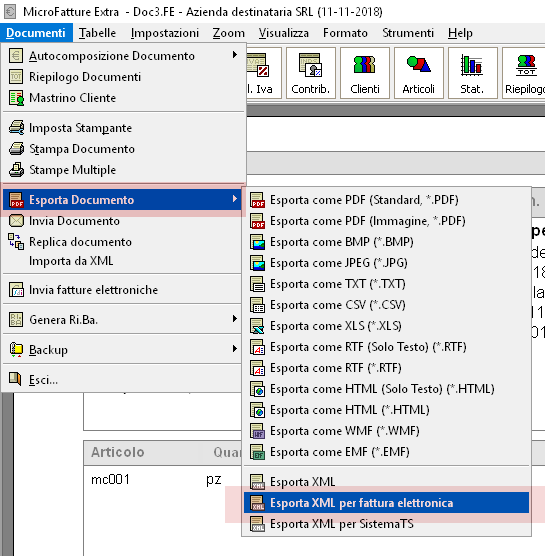The image size is (545, 556).
Task: Click the Imposta Stampante printer icon
Action: coord(16,127)
